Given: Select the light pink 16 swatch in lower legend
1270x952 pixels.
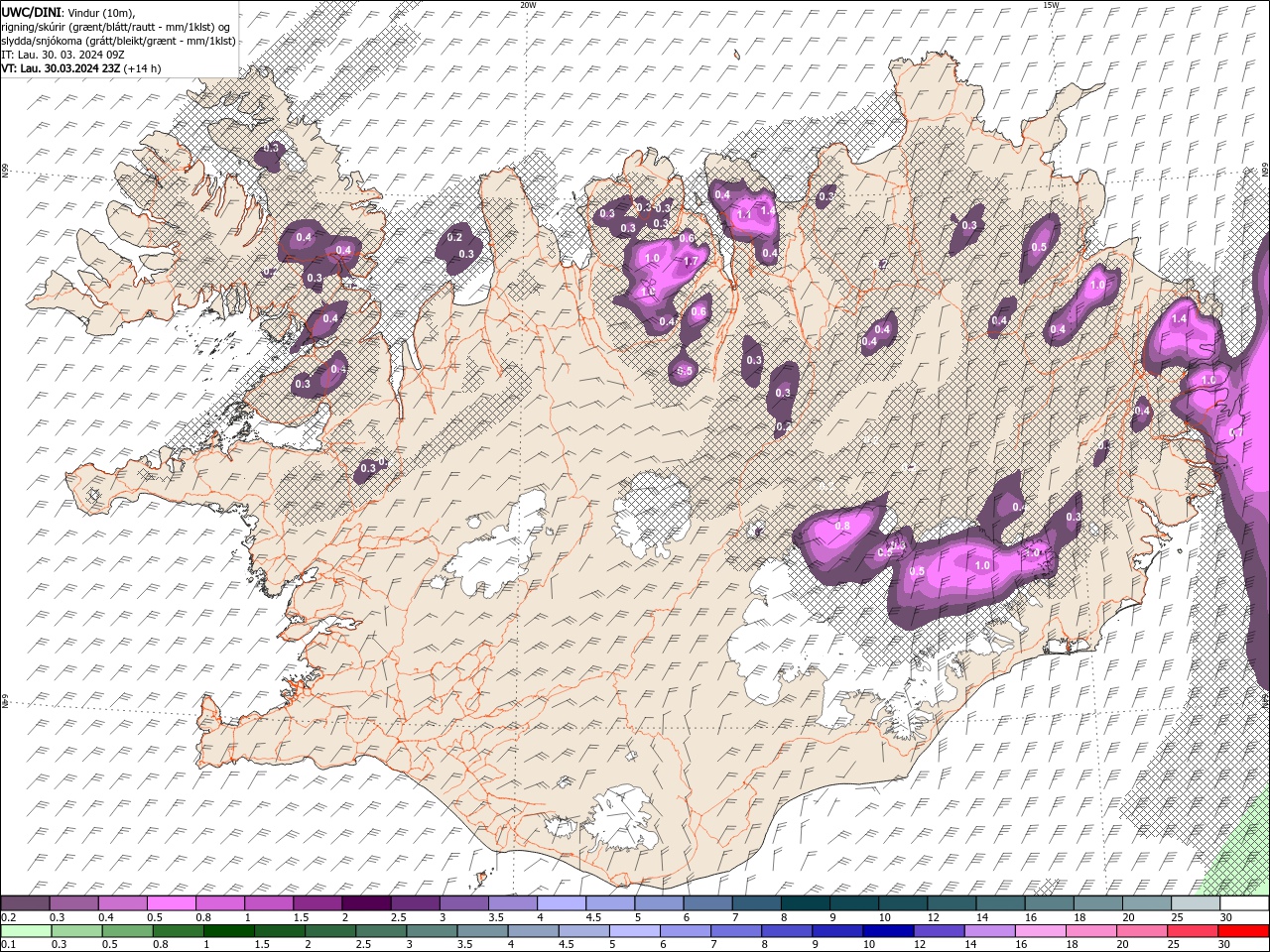Looking at the screenshot, I should 1041,931.
